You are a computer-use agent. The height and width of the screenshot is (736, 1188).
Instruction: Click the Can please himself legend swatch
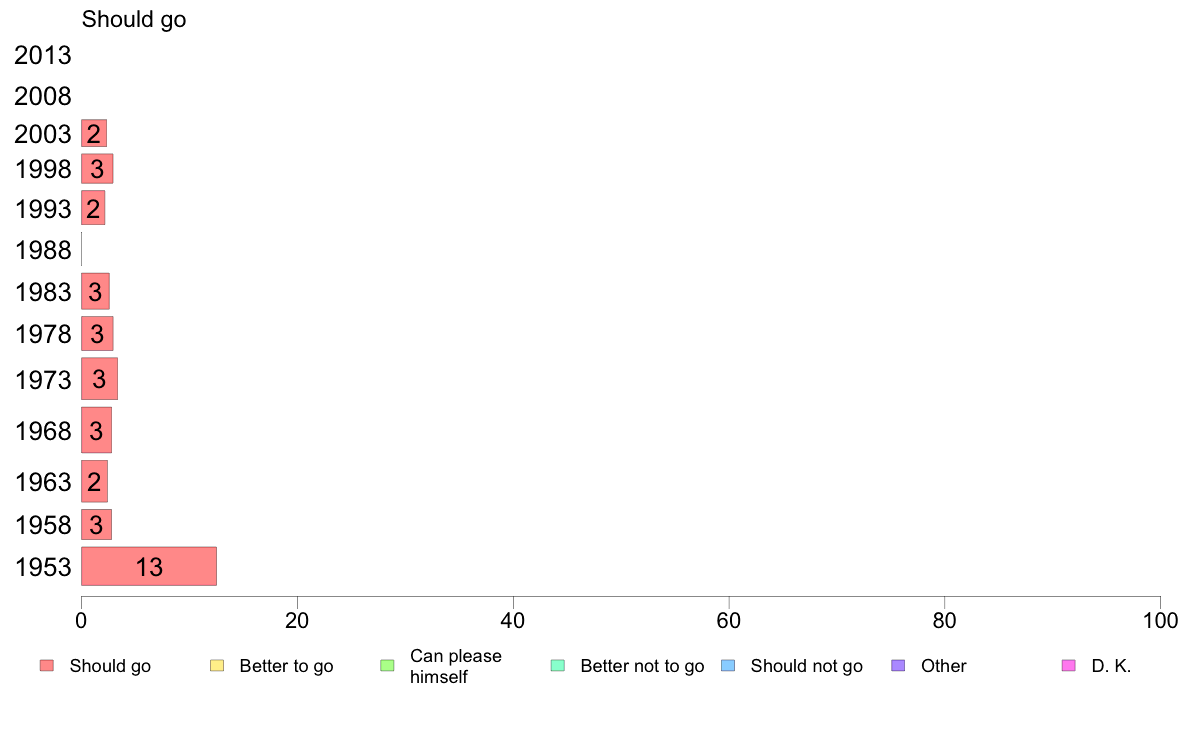(x=387, y=666)
